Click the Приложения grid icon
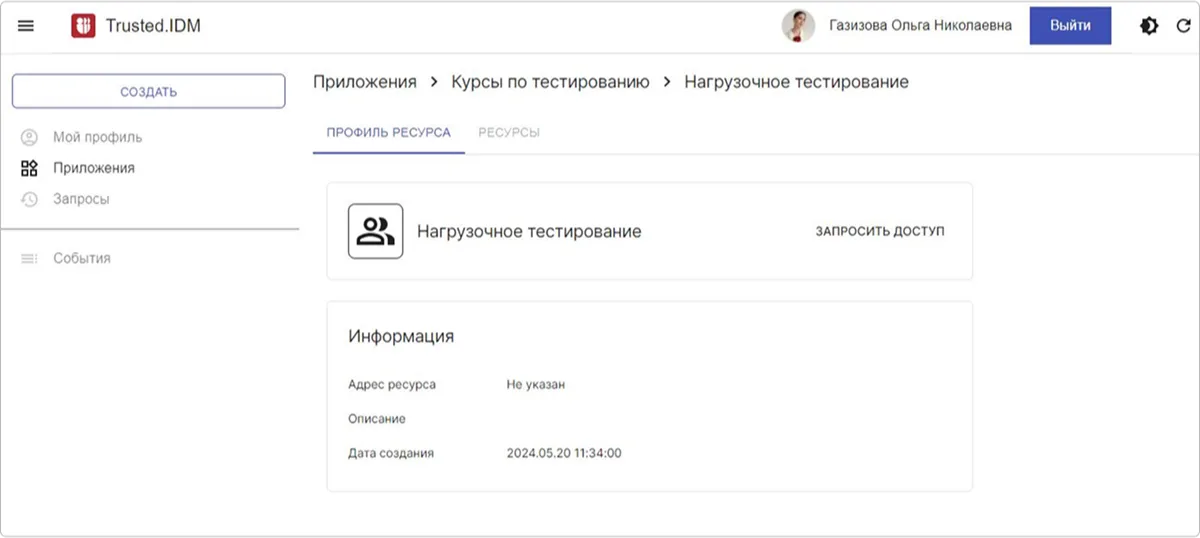Image resolution: width=1200 pixels, height=538 pixels. pyautogui.click(x=29, y=168)
